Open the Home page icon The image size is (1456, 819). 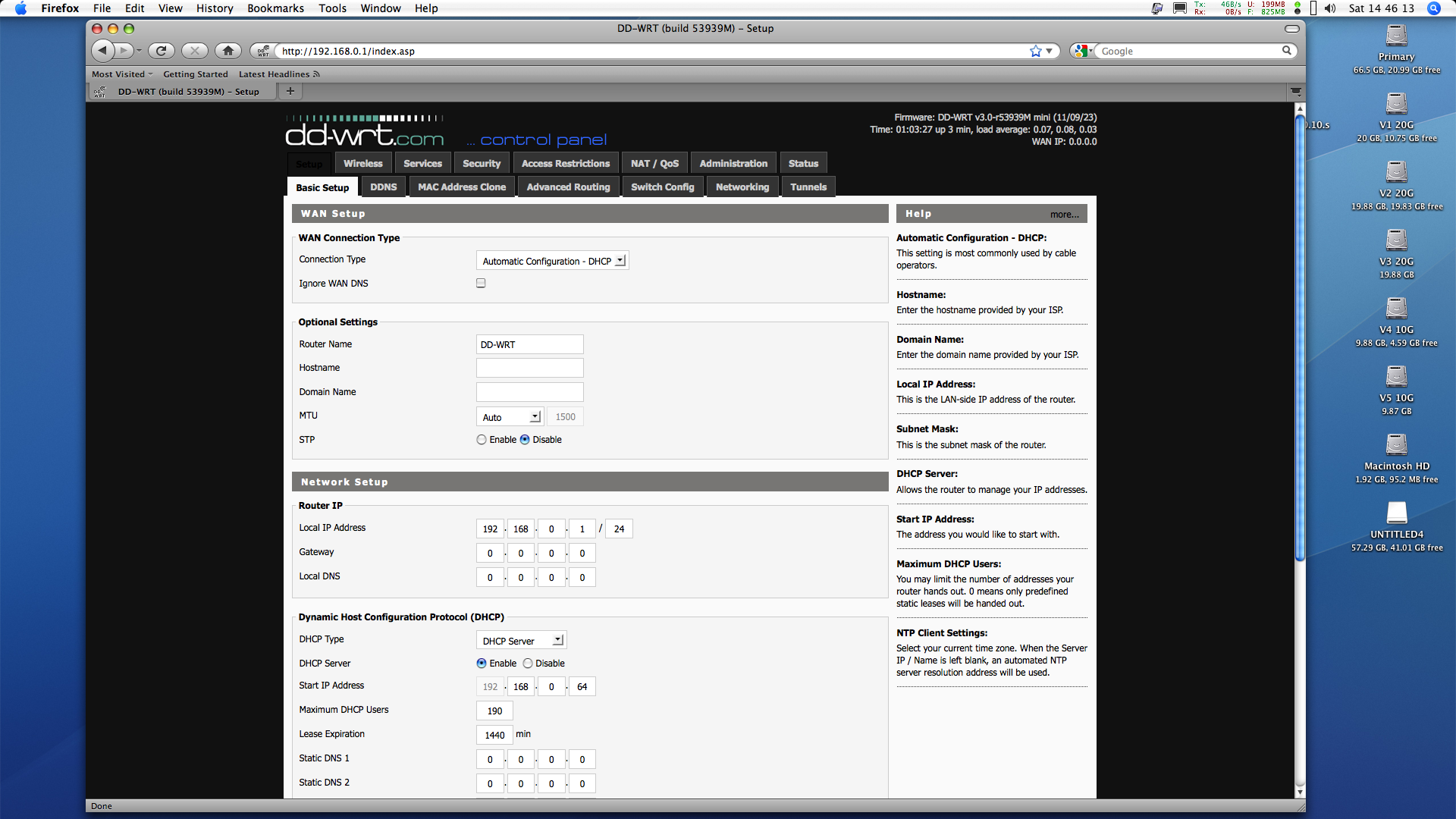click(228, 51)
